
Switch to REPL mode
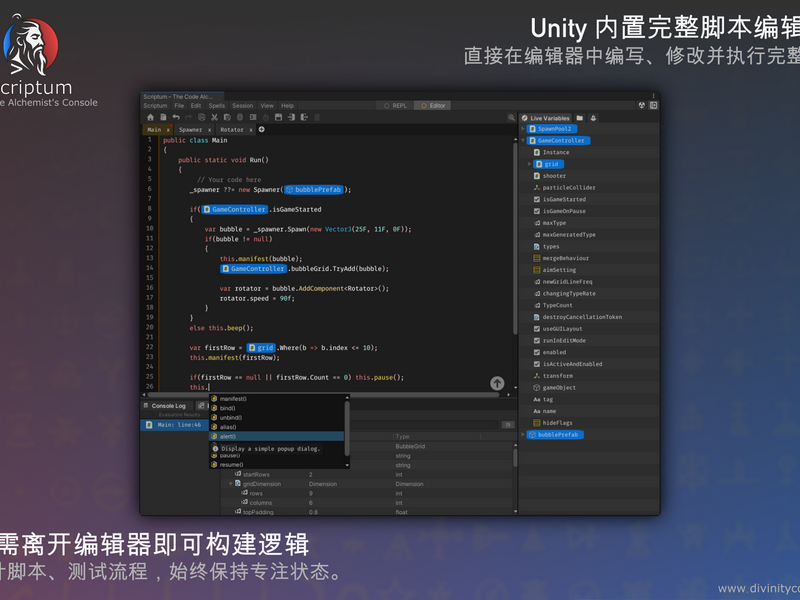(395, 106)
